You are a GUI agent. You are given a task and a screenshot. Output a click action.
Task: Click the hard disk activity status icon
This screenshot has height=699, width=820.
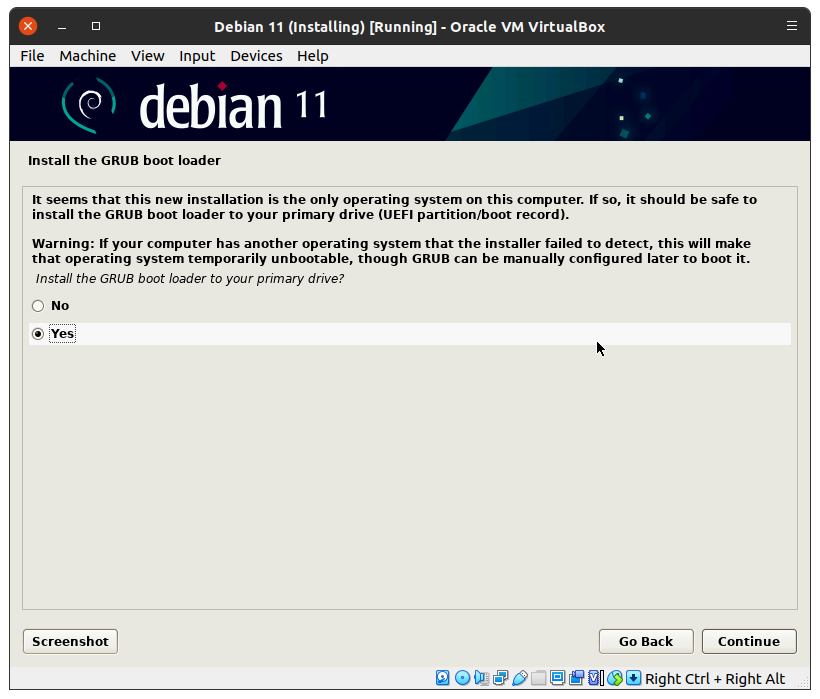[442, 678]
